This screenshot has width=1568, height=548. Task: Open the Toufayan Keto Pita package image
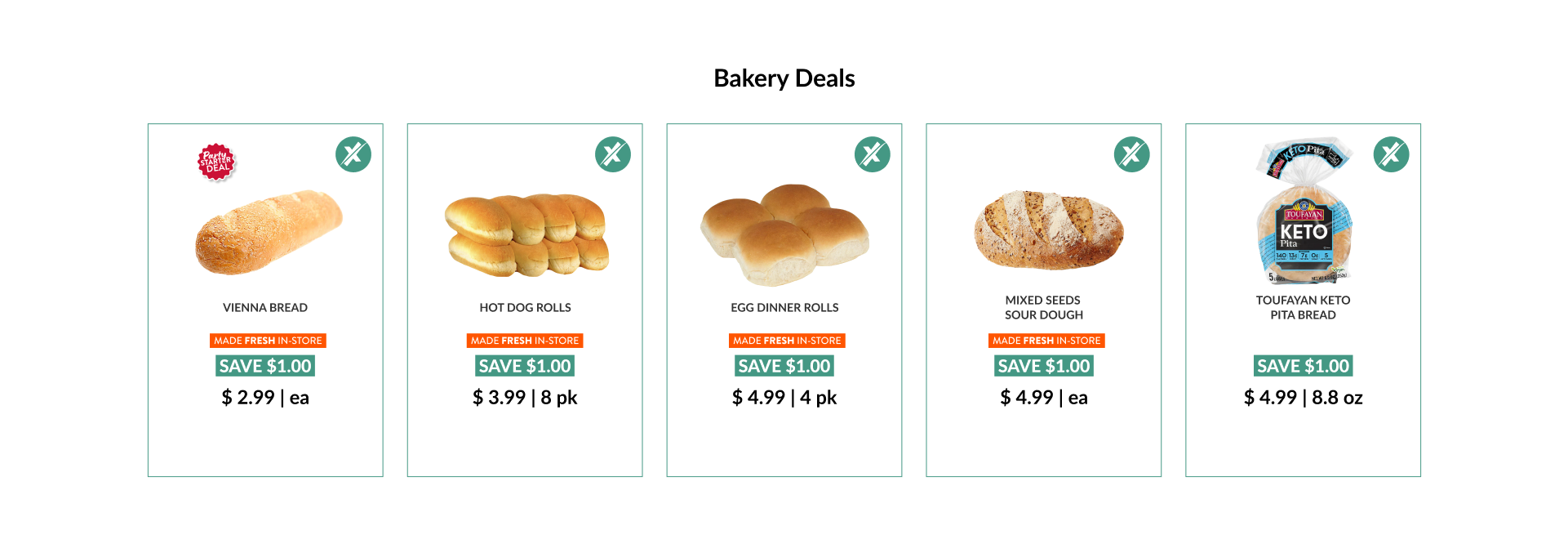(1304, 211)
